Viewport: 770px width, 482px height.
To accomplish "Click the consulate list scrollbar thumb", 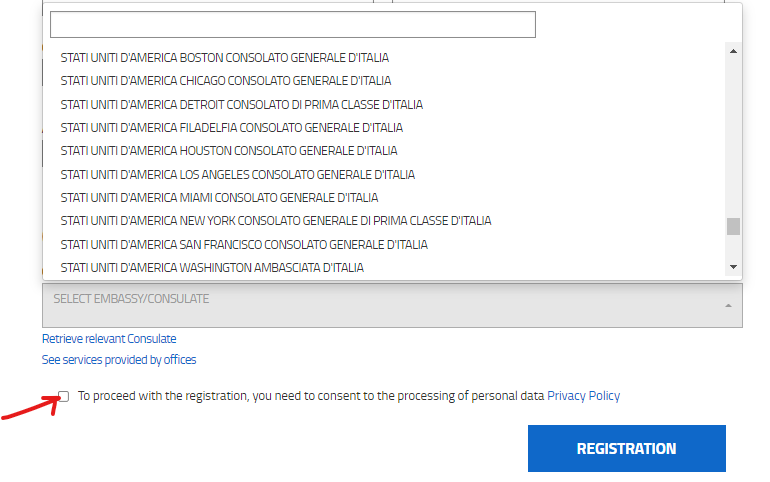I will tap(733, 226).
